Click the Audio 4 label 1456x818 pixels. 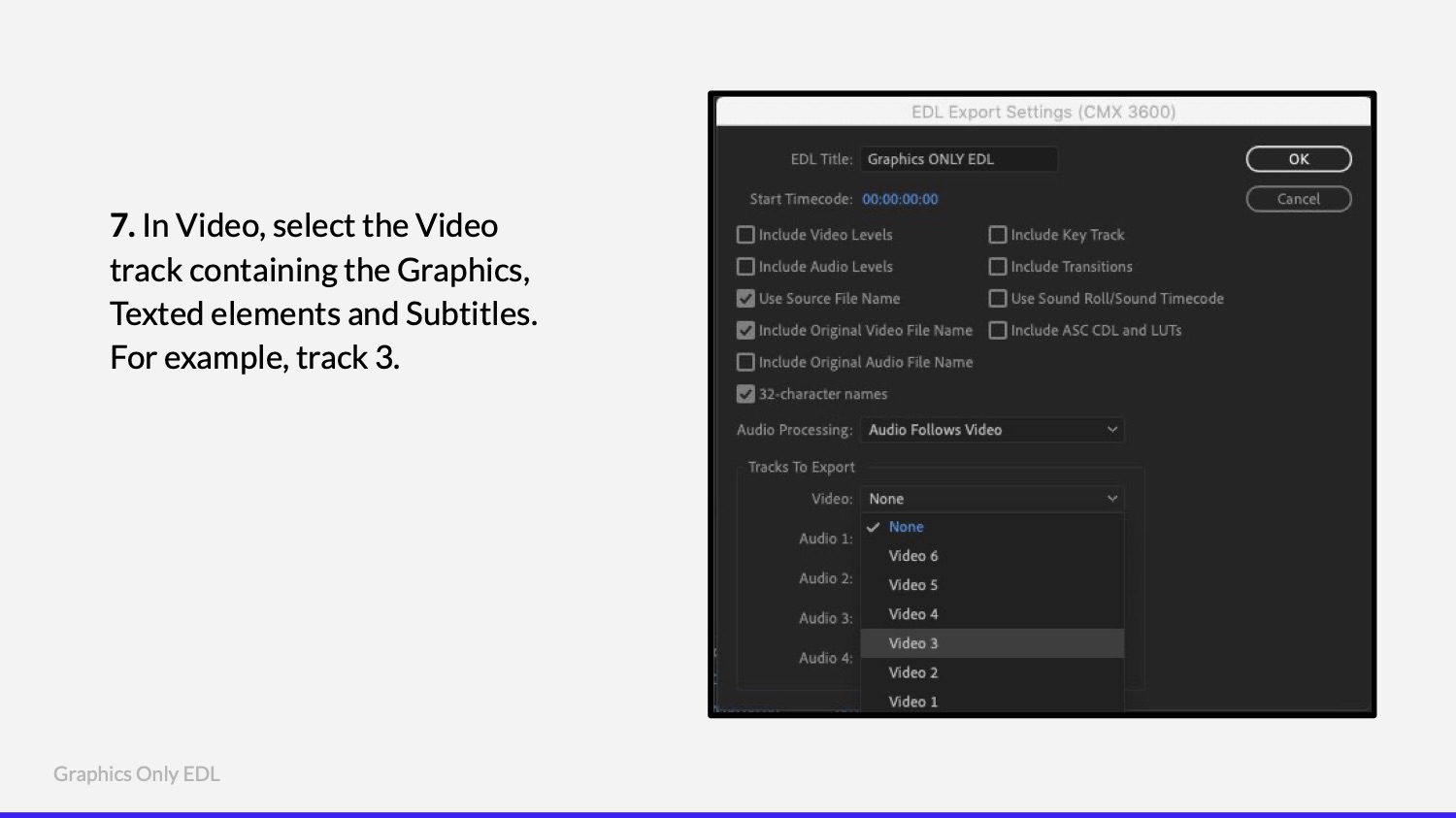(x=825, y=658)
